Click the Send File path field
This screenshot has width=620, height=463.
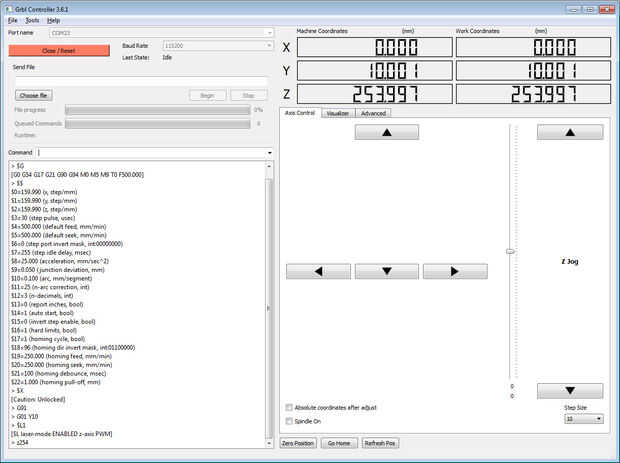[x=141, y=81]
